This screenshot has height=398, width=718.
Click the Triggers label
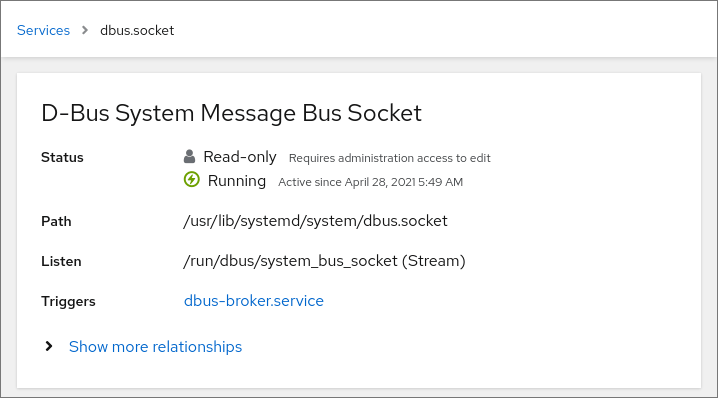tap(68, 301)
